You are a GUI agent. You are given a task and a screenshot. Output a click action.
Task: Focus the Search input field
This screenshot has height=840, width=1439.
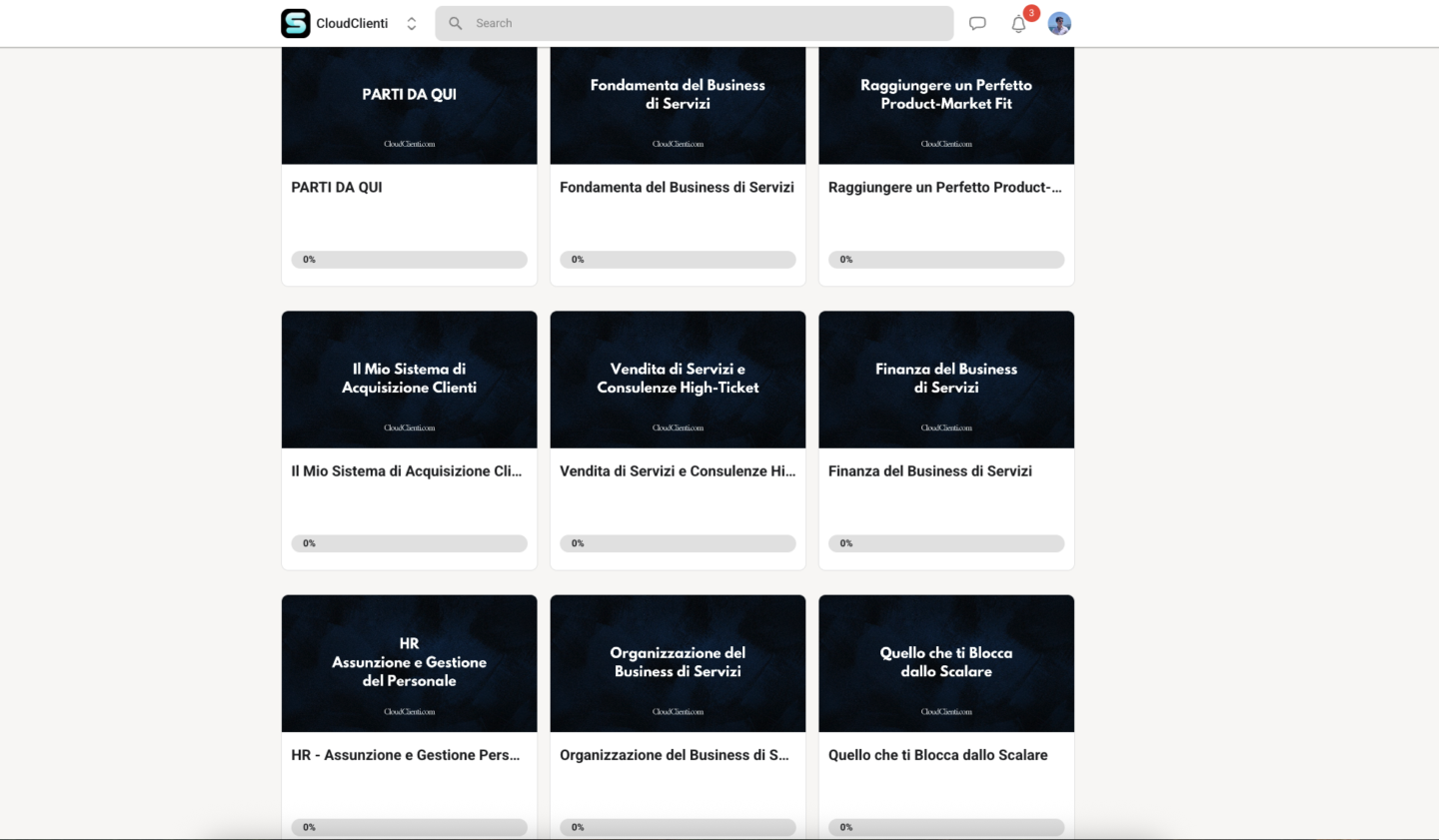[695, 23]
